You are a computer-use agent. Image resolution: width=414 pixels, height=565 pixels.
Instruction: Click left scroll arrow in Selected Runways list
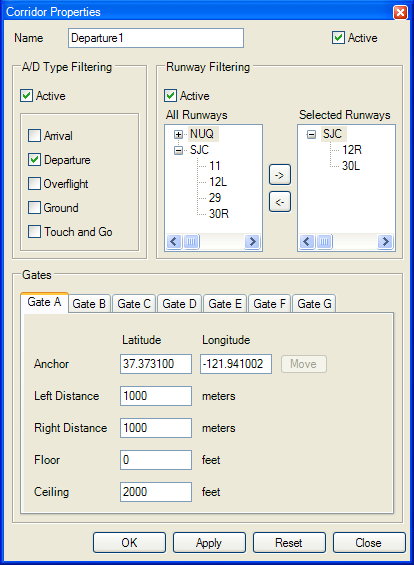click(307, 241)
